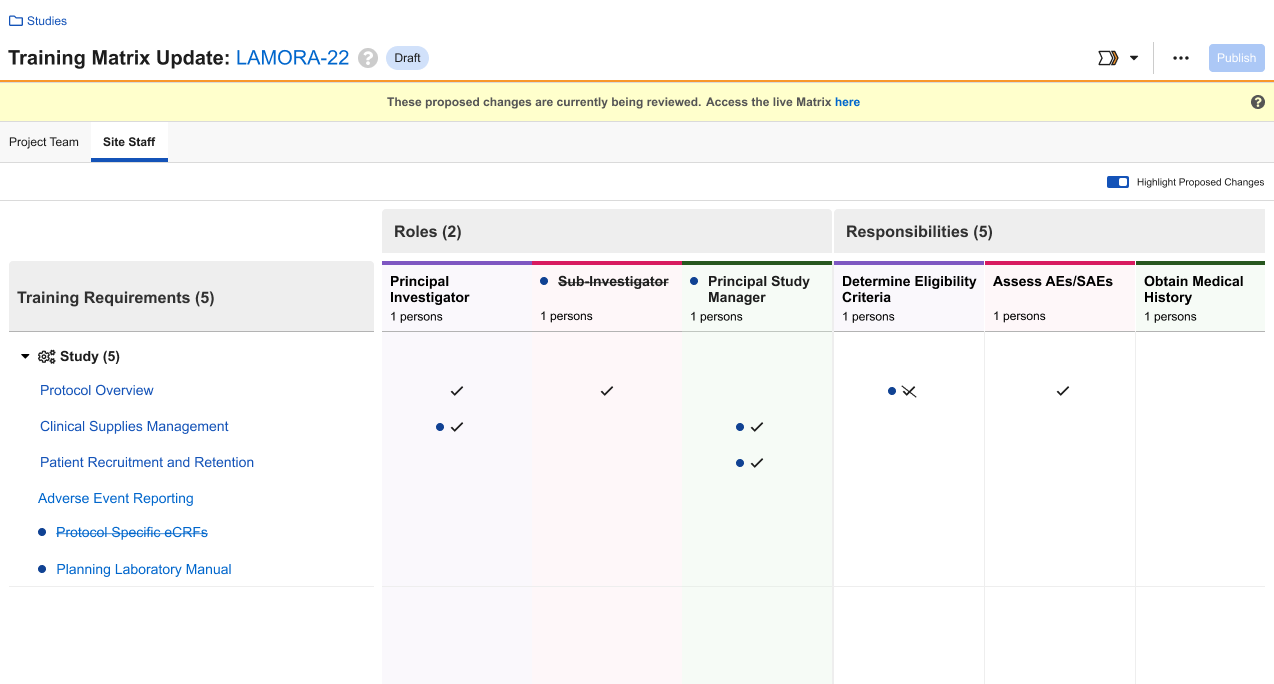Click the Draft status badge

point(407,58)
